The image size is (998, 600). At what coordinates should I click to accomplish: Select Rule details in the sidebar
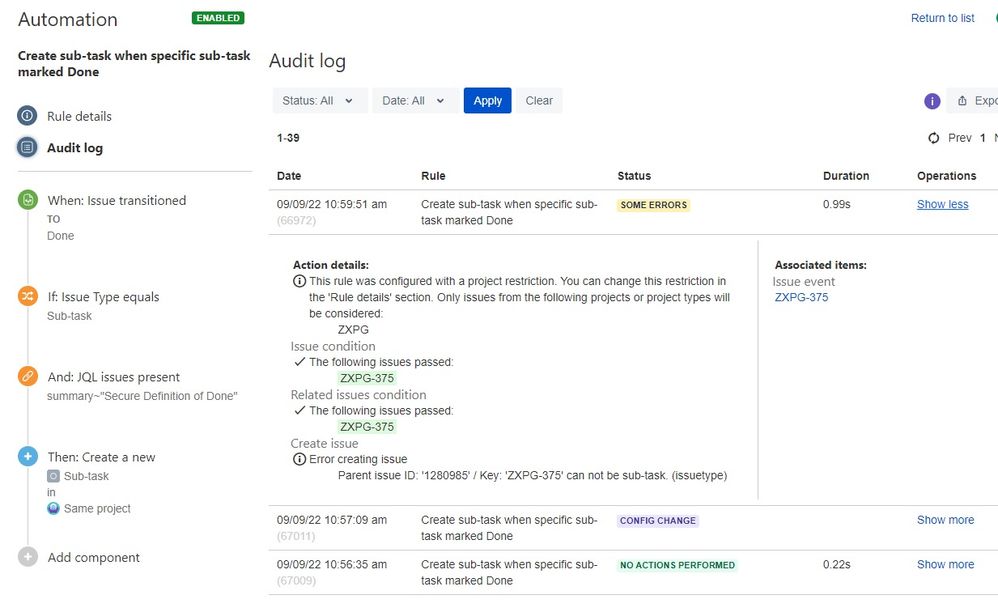tap(79, 116)
